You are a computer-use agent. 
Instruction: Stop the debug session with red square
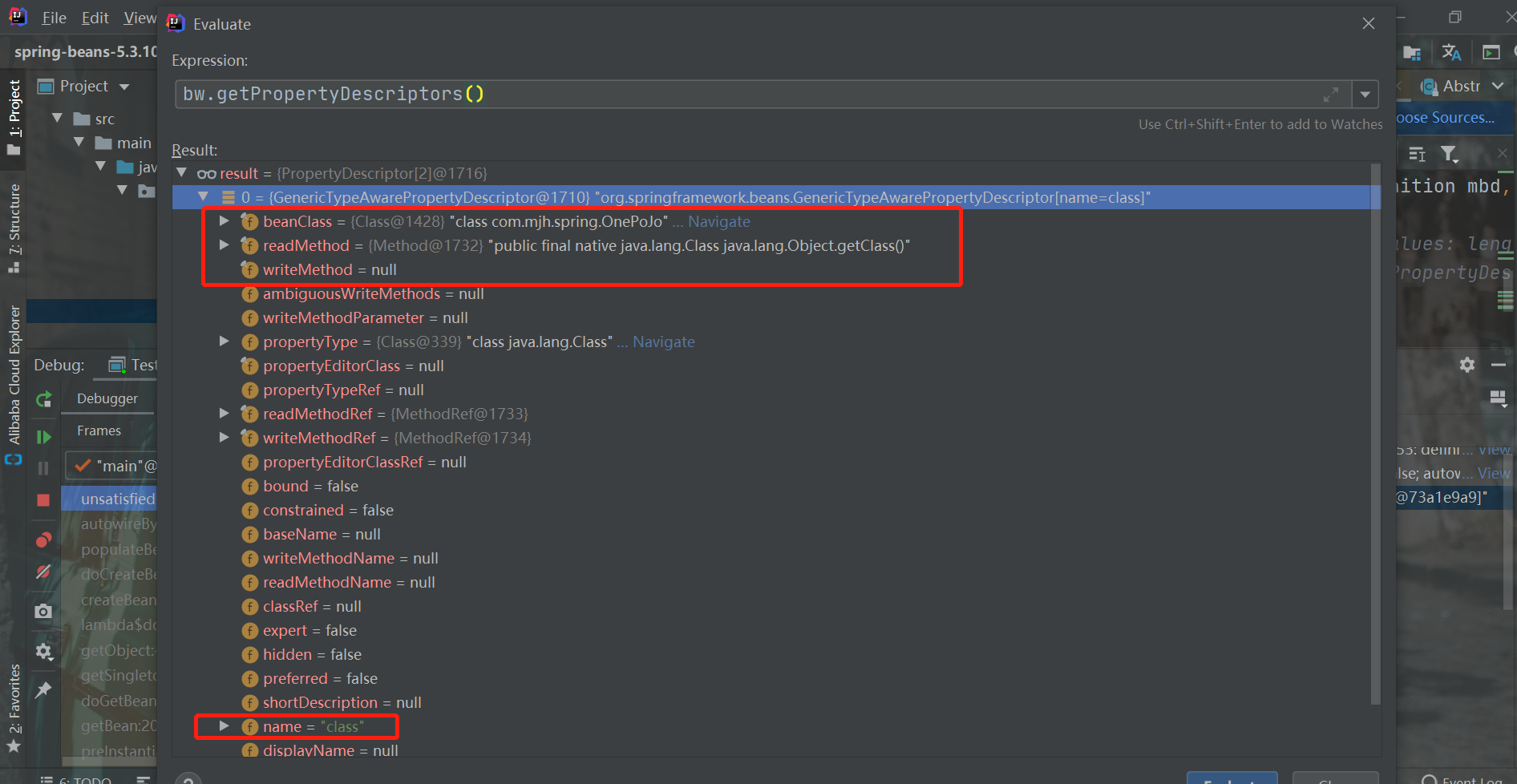(44, 500)
